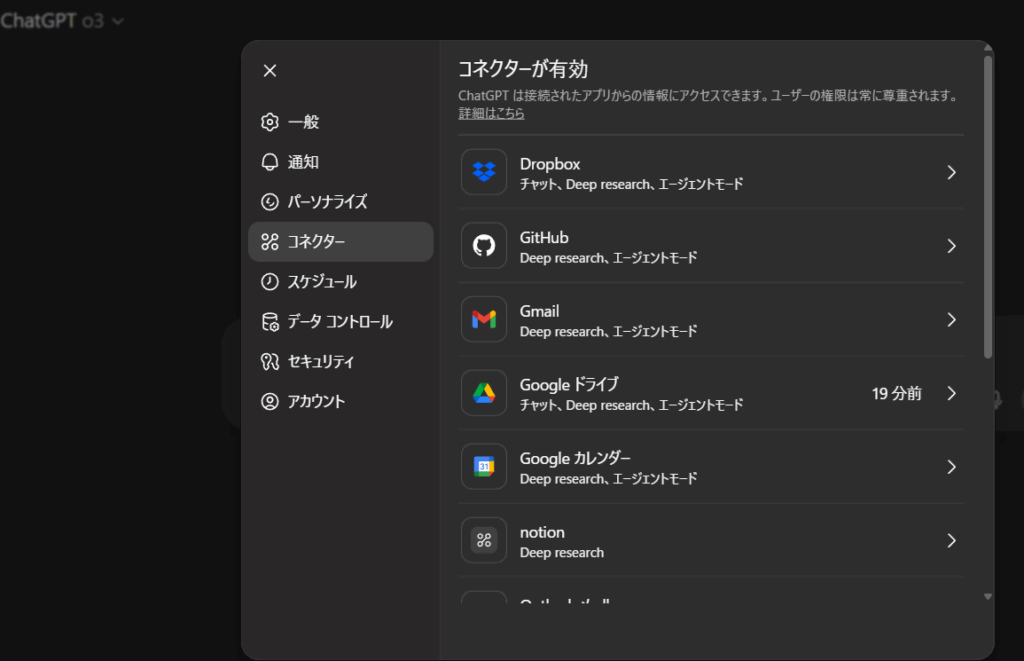Click the connectors icon beside コネクター
The height and width of the screenshot is (661, 1024).
pyautogui.click(x=270, y=242)
